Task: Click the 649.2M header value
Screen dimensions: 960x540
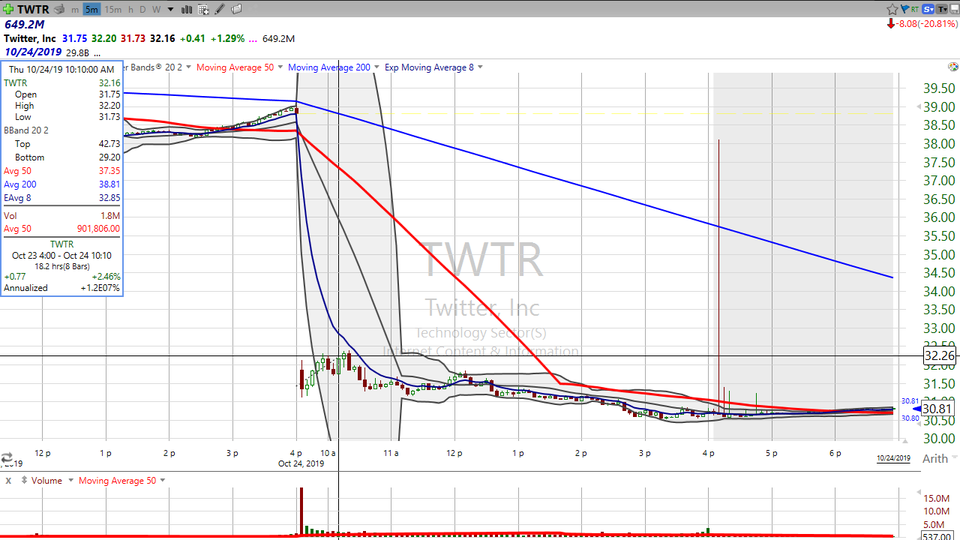Action: point(24,24)
